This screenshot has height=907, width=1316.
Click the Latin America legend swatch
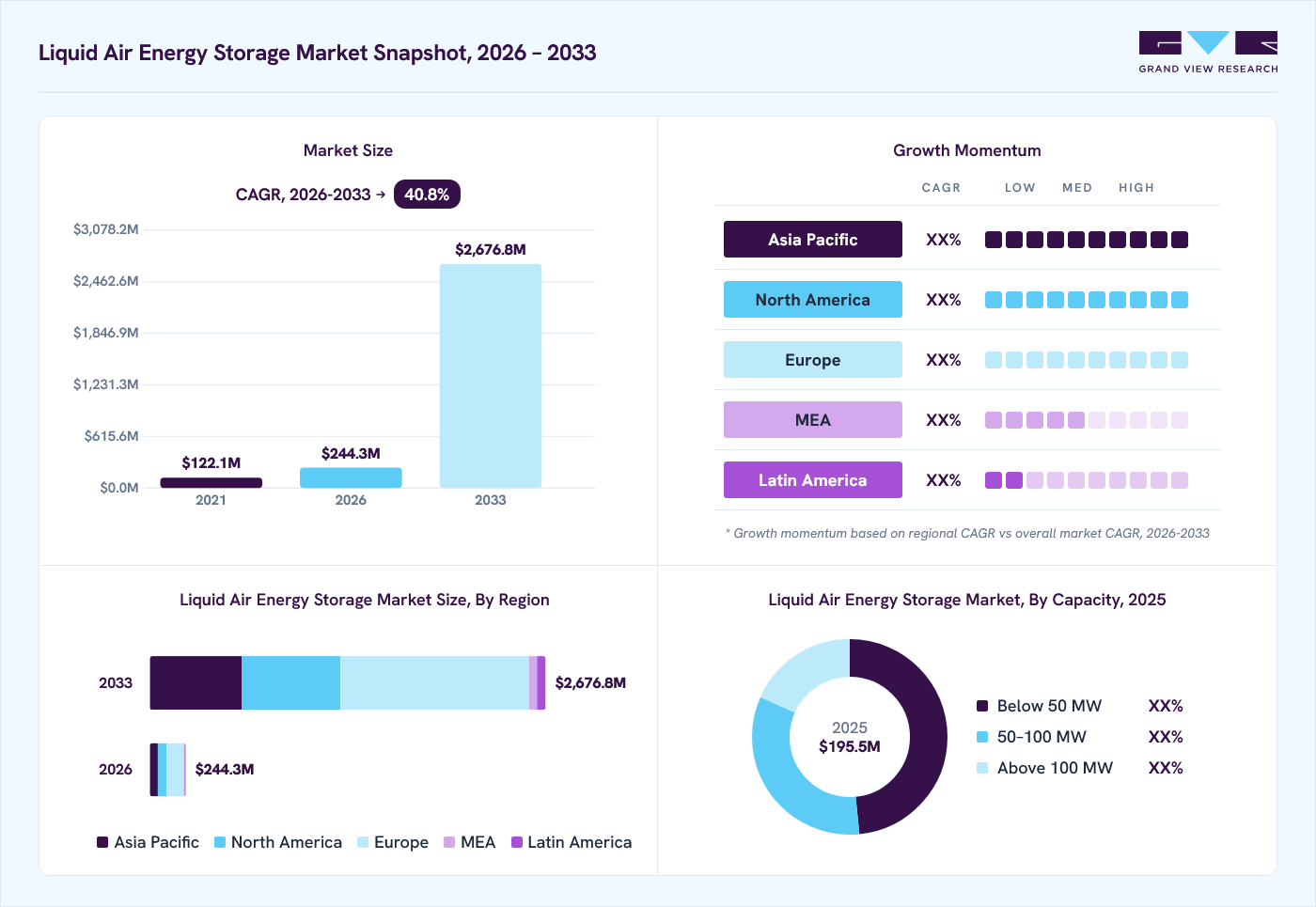pyautogui.click(x=516, y=842)
